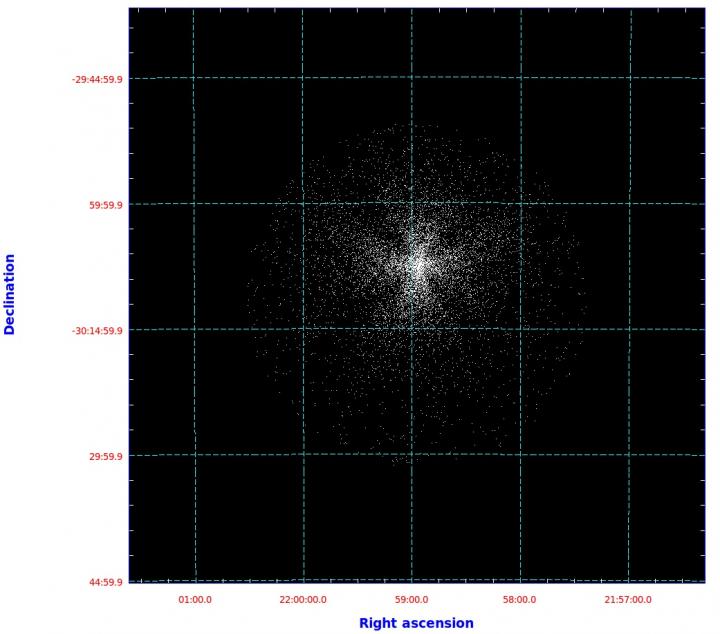This screenshot has width=720, height=634.
Task: Click grid crossing of 22:00:00.0 and 59:59.9 lines
Action: point(303,203)
